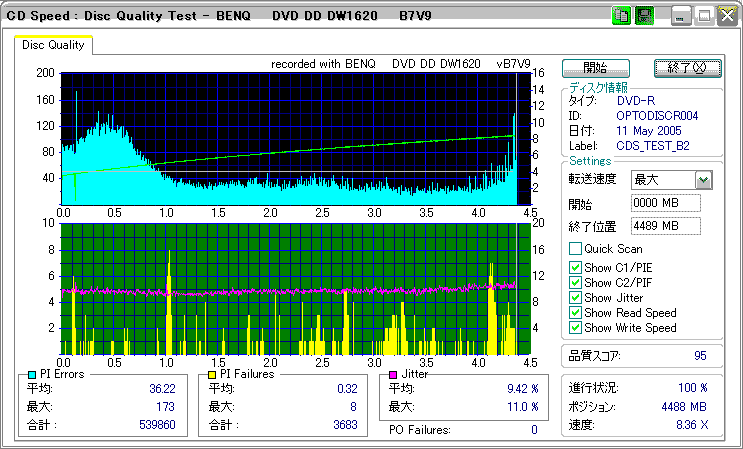Uncheck Show Write Speed
The image size is (743, 449).
coord(575,327)
